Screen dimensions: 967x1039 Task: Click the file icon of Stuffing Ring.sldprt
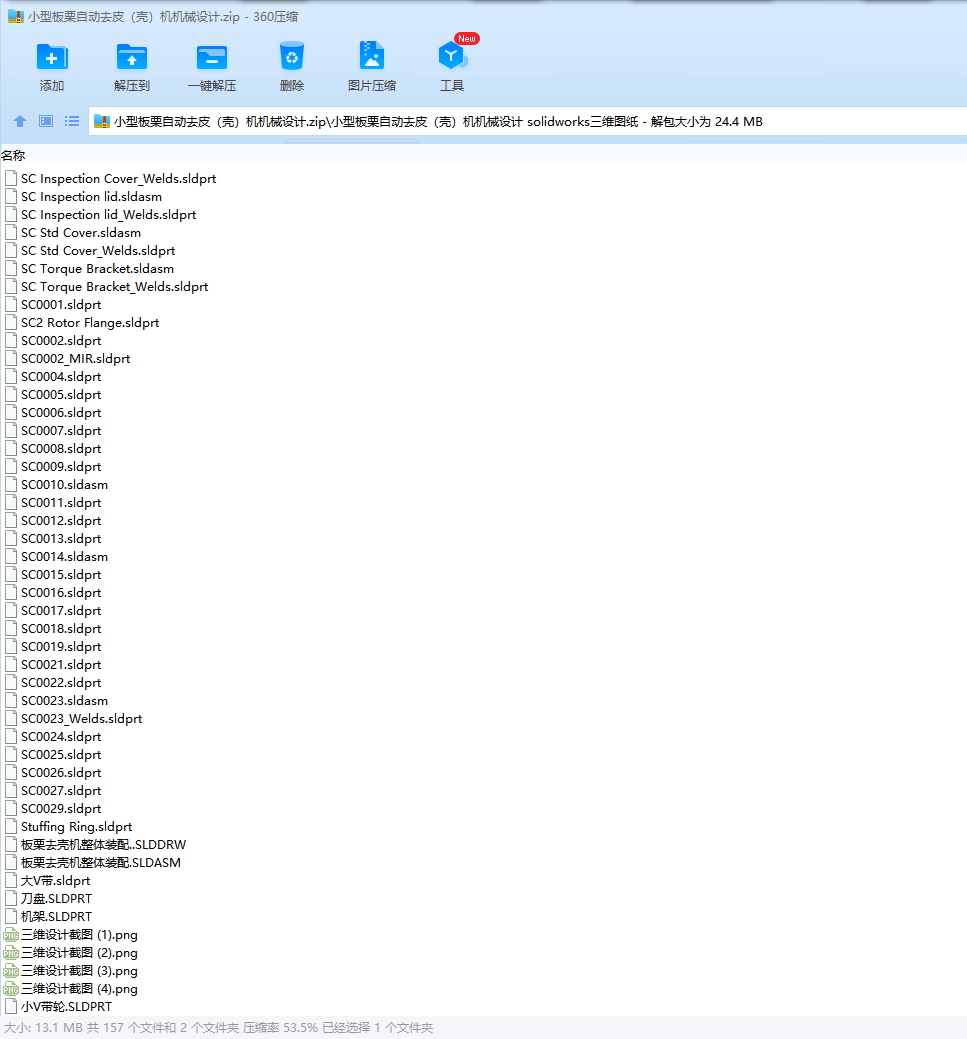pyautogui.click(x=11, y=826)
